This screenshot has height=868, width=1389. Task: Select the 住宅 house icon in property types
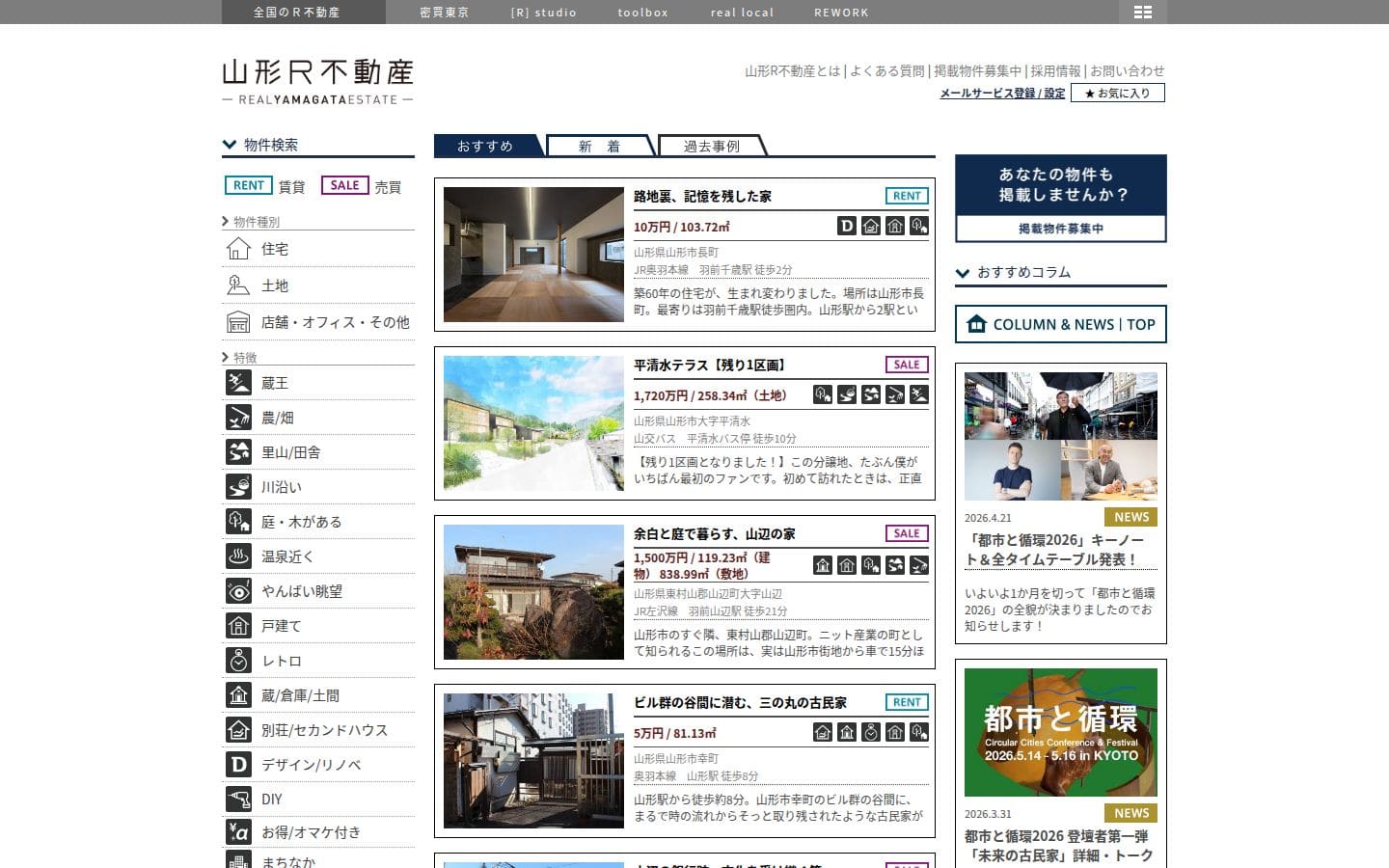(x=238, y=249)
